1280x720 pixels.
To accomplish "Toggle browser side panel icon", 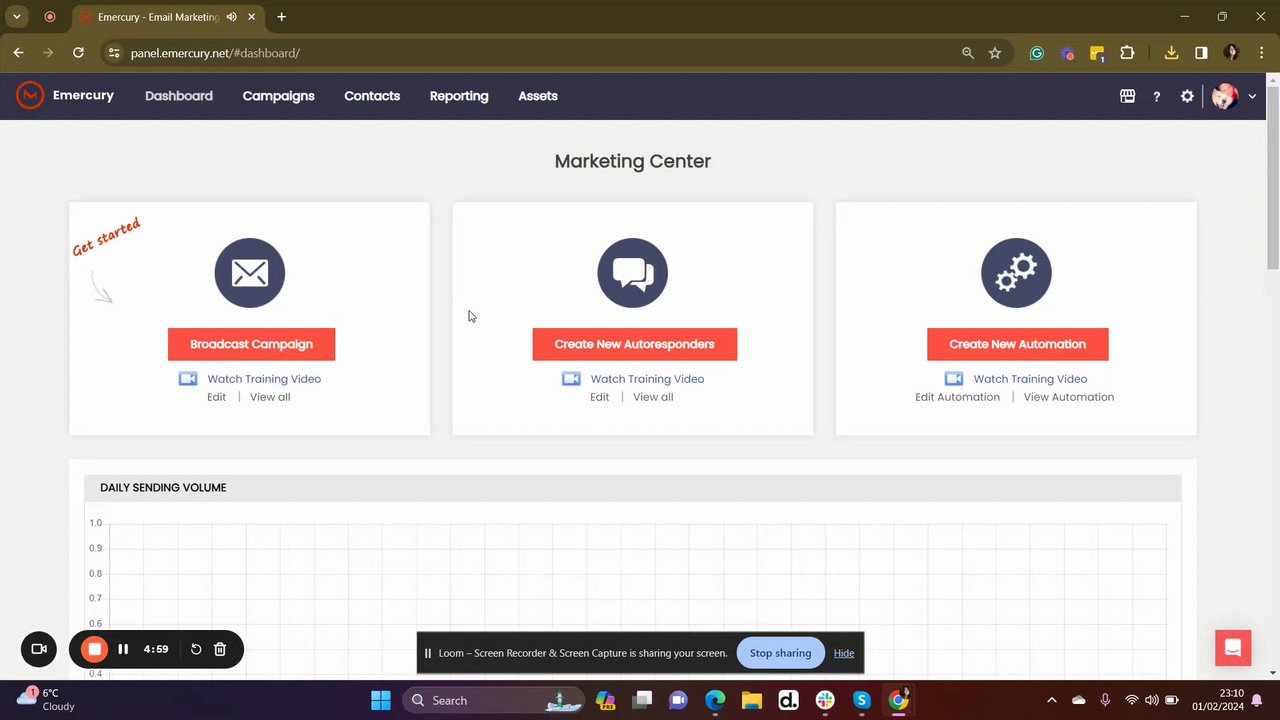I will pyautogui.click(x=1201, y=53).
